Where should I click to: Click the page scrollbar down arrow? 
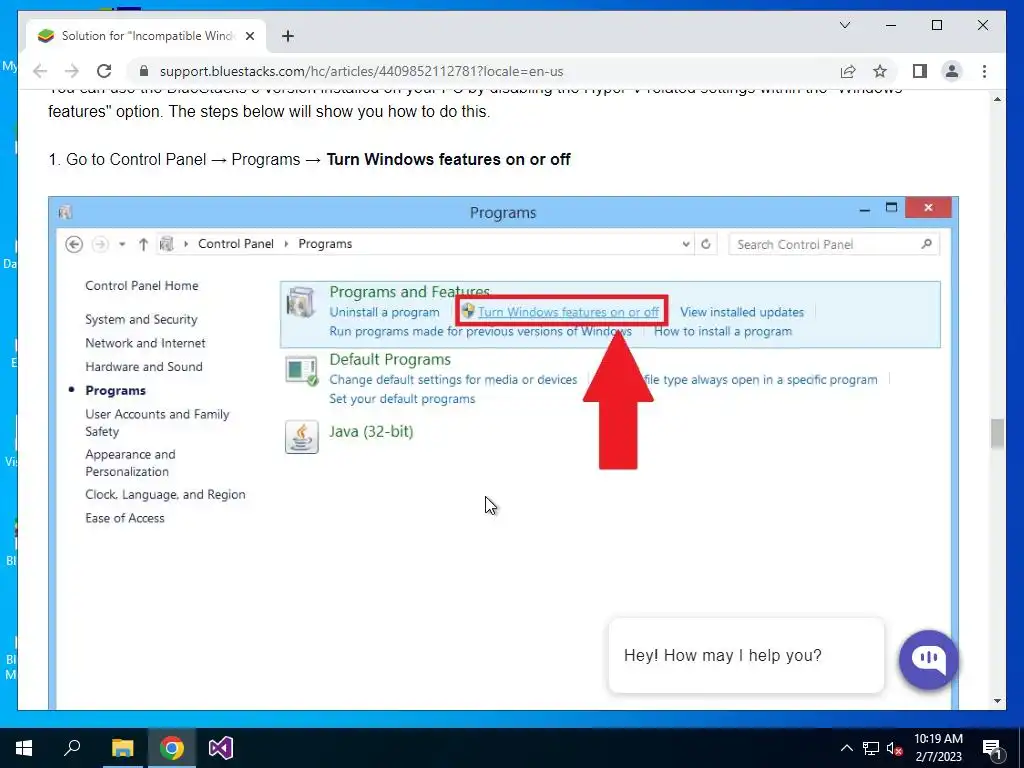tap(997, 701)
